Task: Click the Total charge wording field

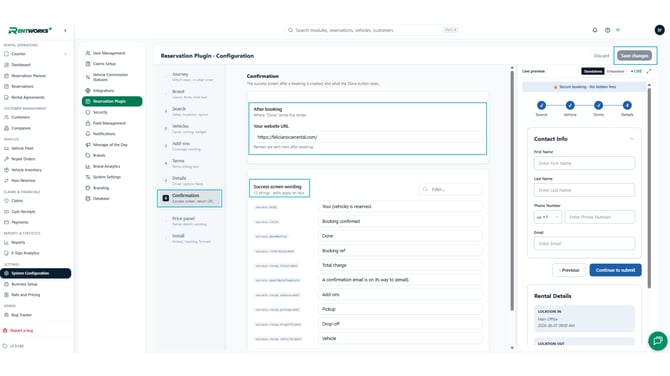Action: point(400,265)
